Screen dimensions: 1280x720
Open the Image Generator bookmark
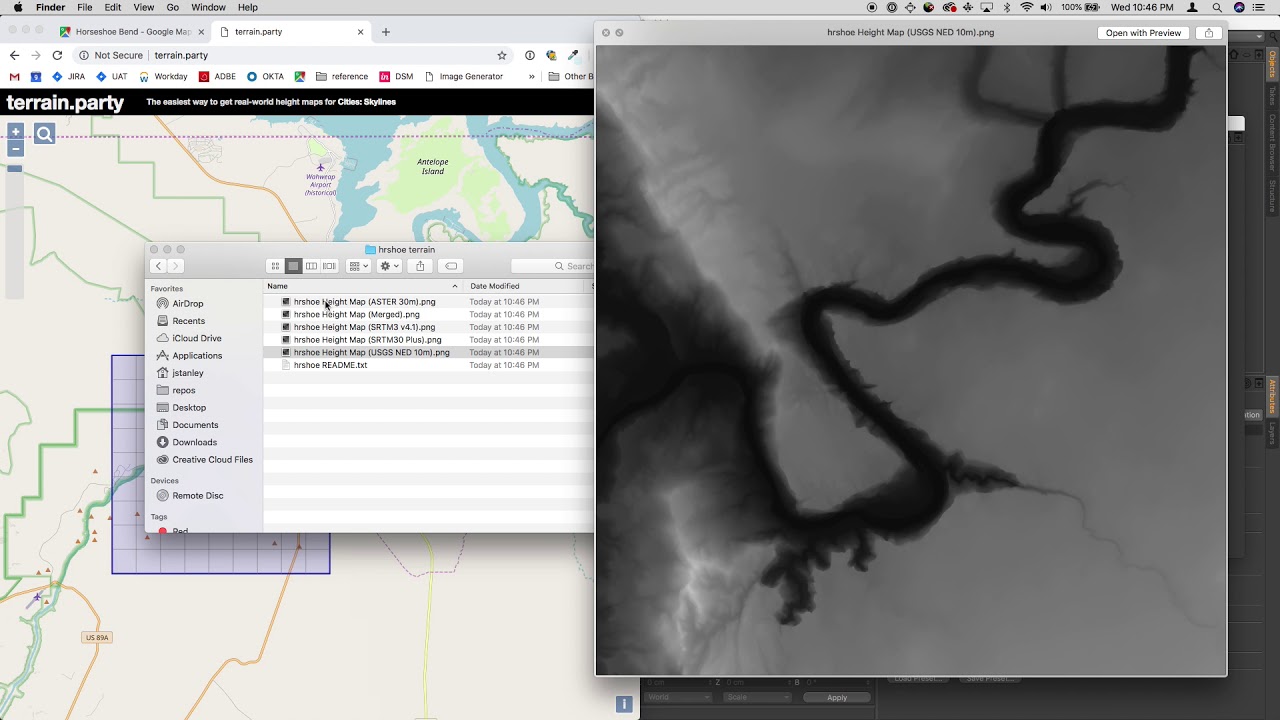tap(464, 76)
